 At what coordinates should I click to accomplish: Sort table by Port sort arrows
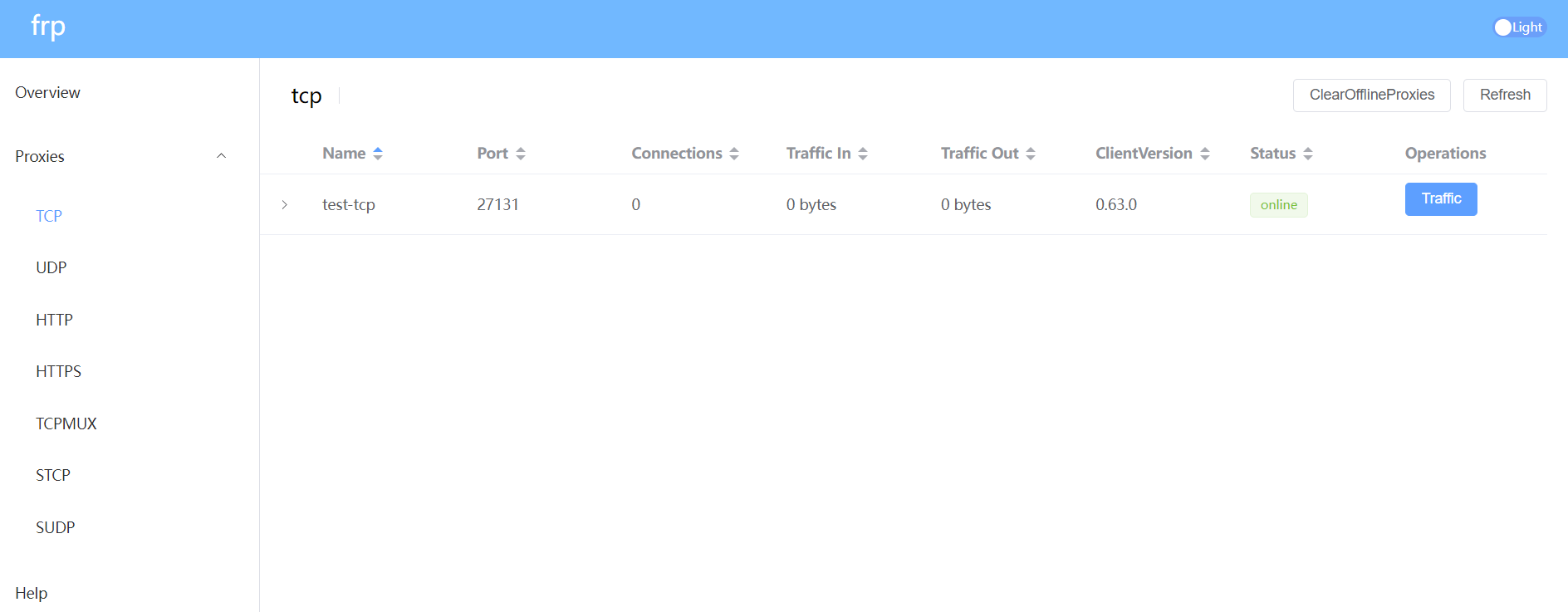coord(521,154)
